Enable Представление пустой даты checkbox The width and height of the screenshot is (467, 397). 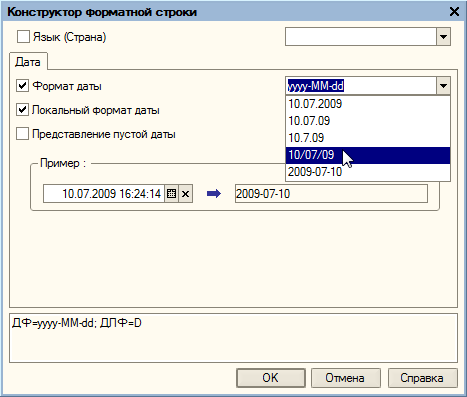pos(22,134)
